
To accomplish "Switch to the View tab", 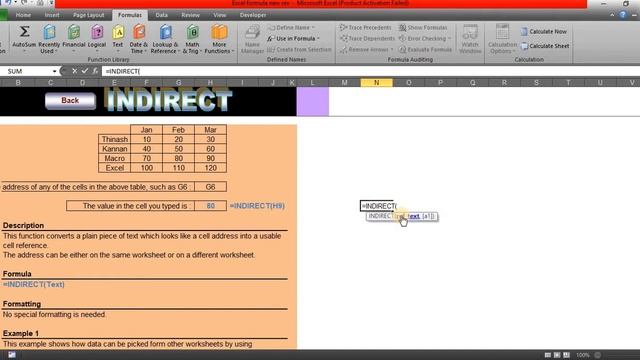I will (220, 15).
